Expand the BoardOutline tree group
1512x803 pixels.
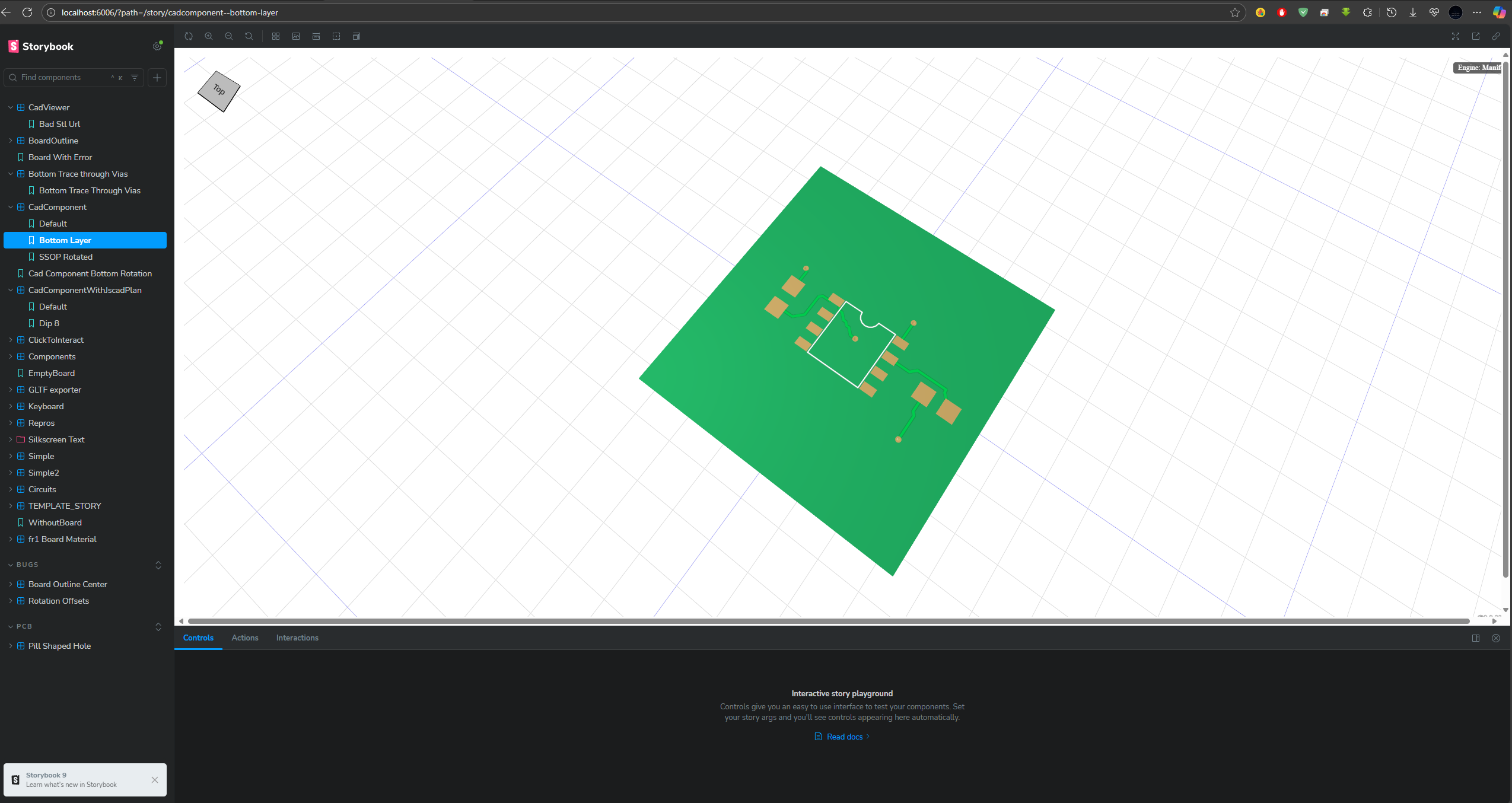[11, 141]
